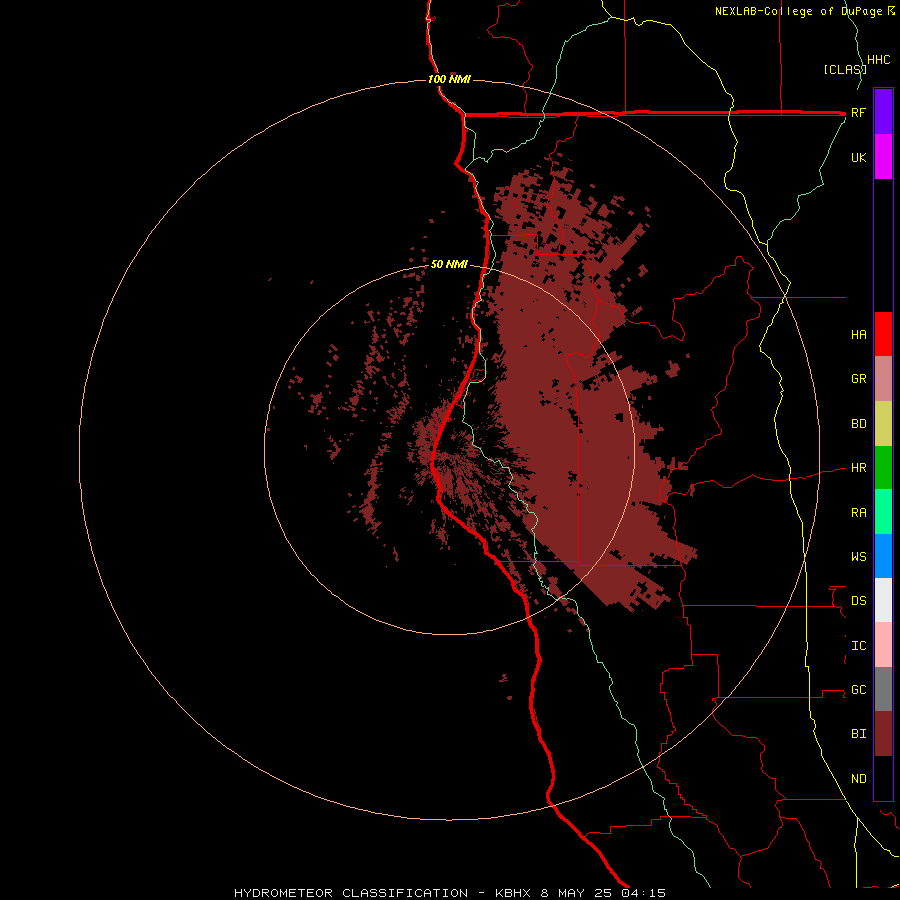Point at the 'BI' legend label
The width and height of the screenshot is (900, 900).
858,734
